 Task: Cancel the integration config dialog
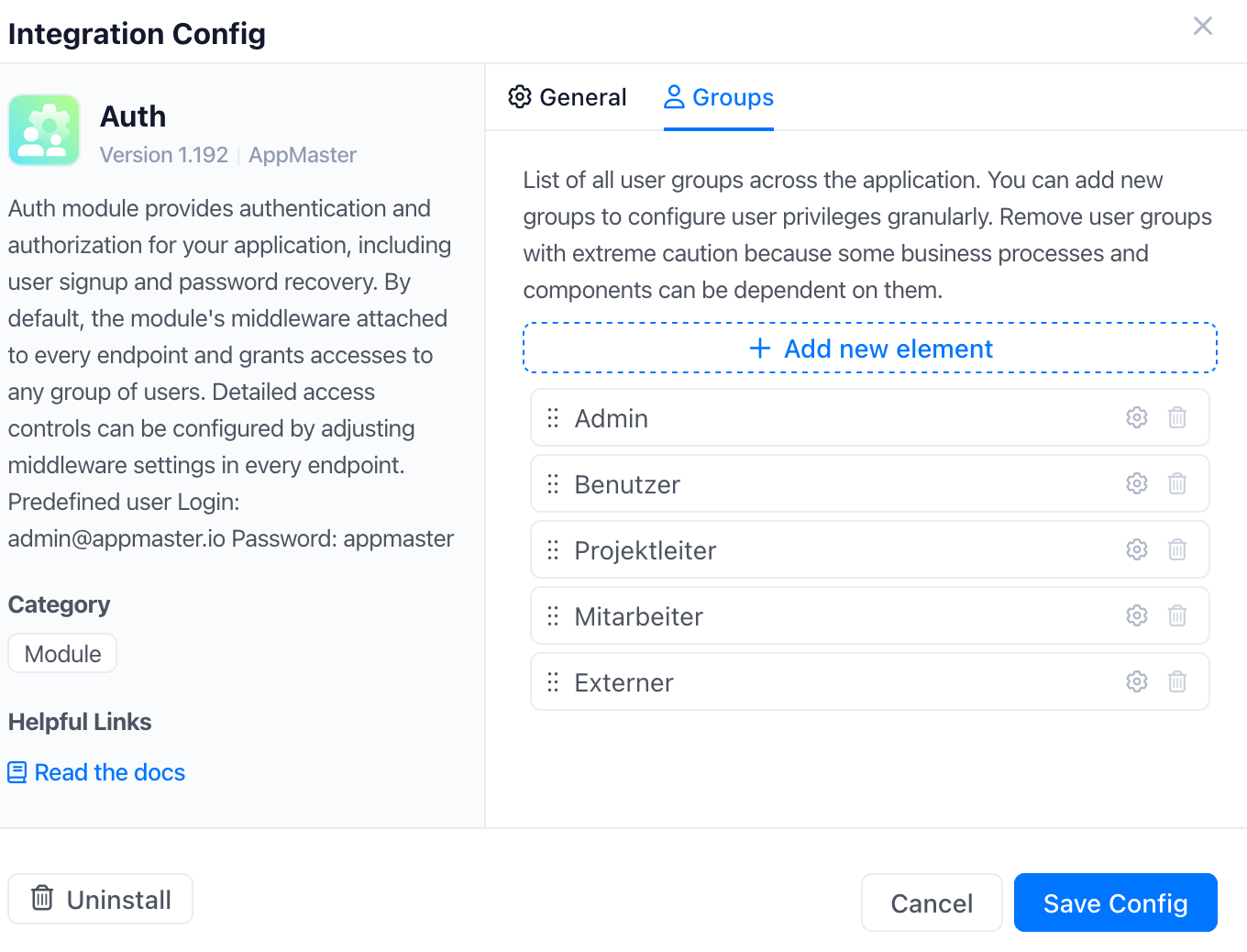[932, 902]
